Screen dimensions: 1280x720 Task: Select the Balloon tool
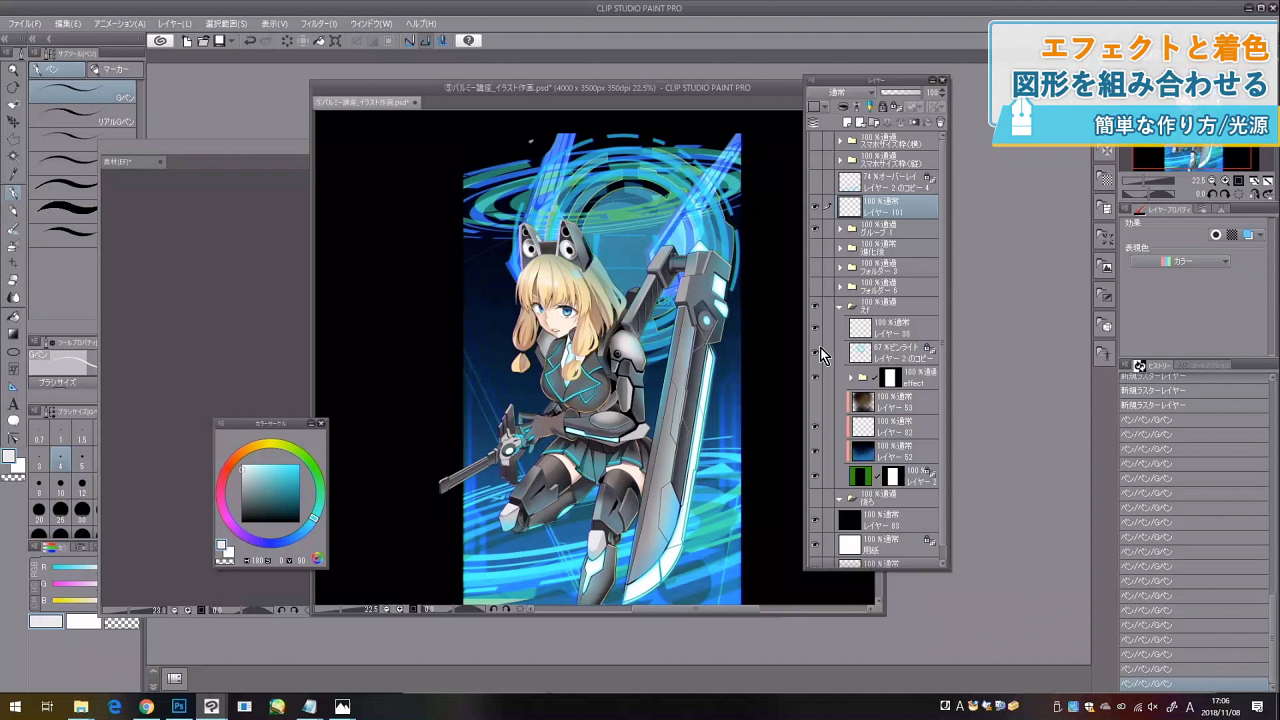click(x=13, y=421)
